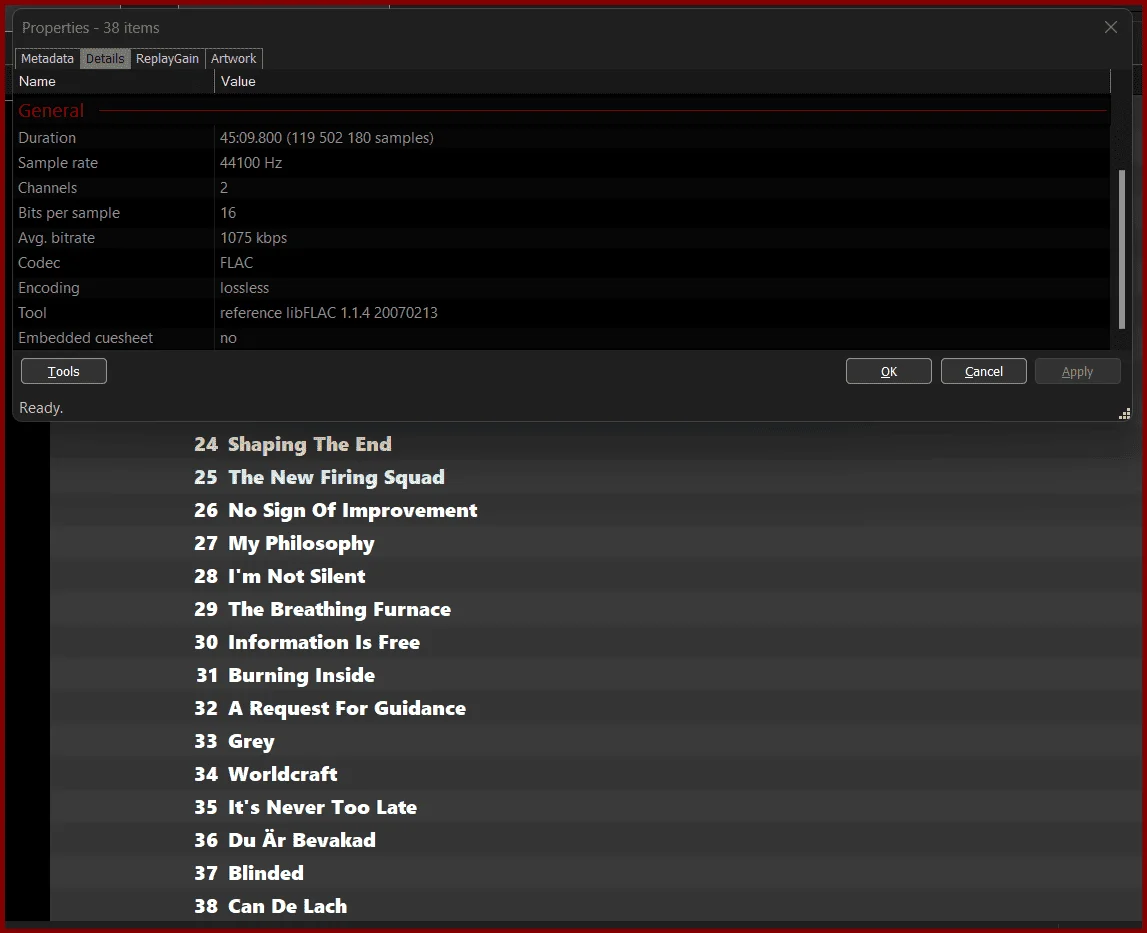Screen dimensions: 1147x933
Task: Click the 45:09.800 duration value
Action: 326,138
